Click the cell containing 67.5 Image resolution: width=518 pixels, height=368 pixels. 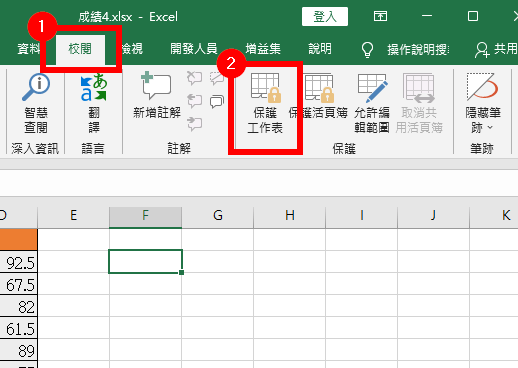(19, 284)
